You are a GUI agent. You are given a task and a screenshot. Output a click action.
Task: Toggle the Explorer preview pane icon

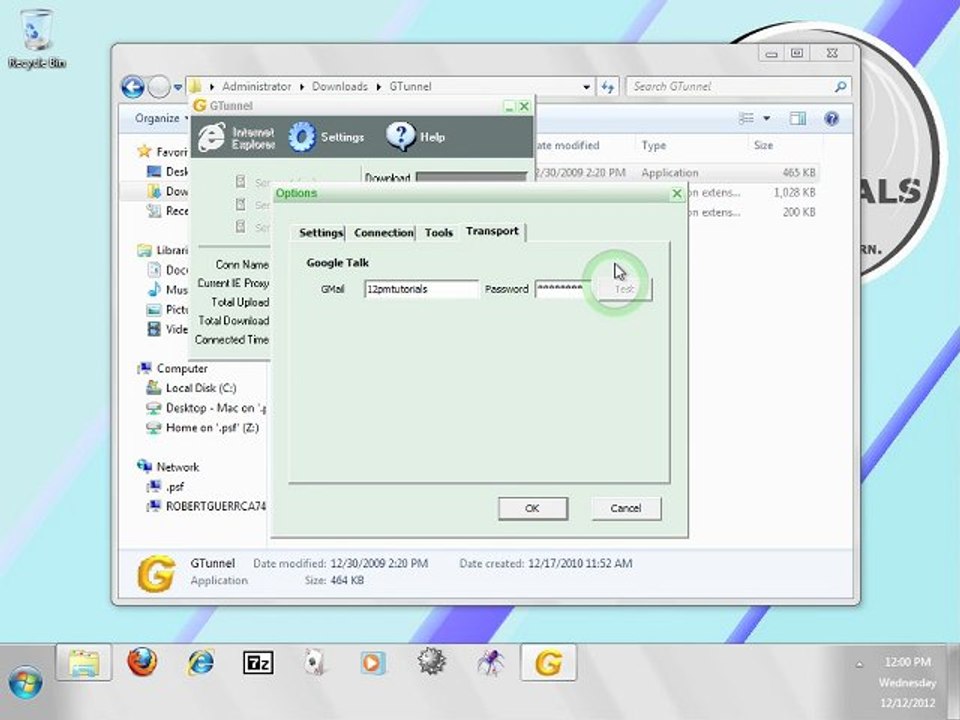797,119
